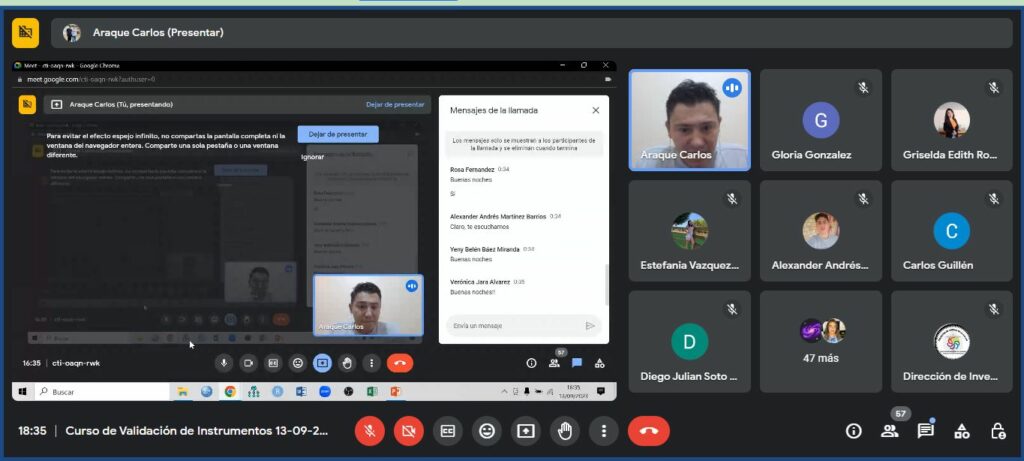Raise hand in outer Meet toolbar
This screenshot has width=1024, height=461.
(565, 431)
